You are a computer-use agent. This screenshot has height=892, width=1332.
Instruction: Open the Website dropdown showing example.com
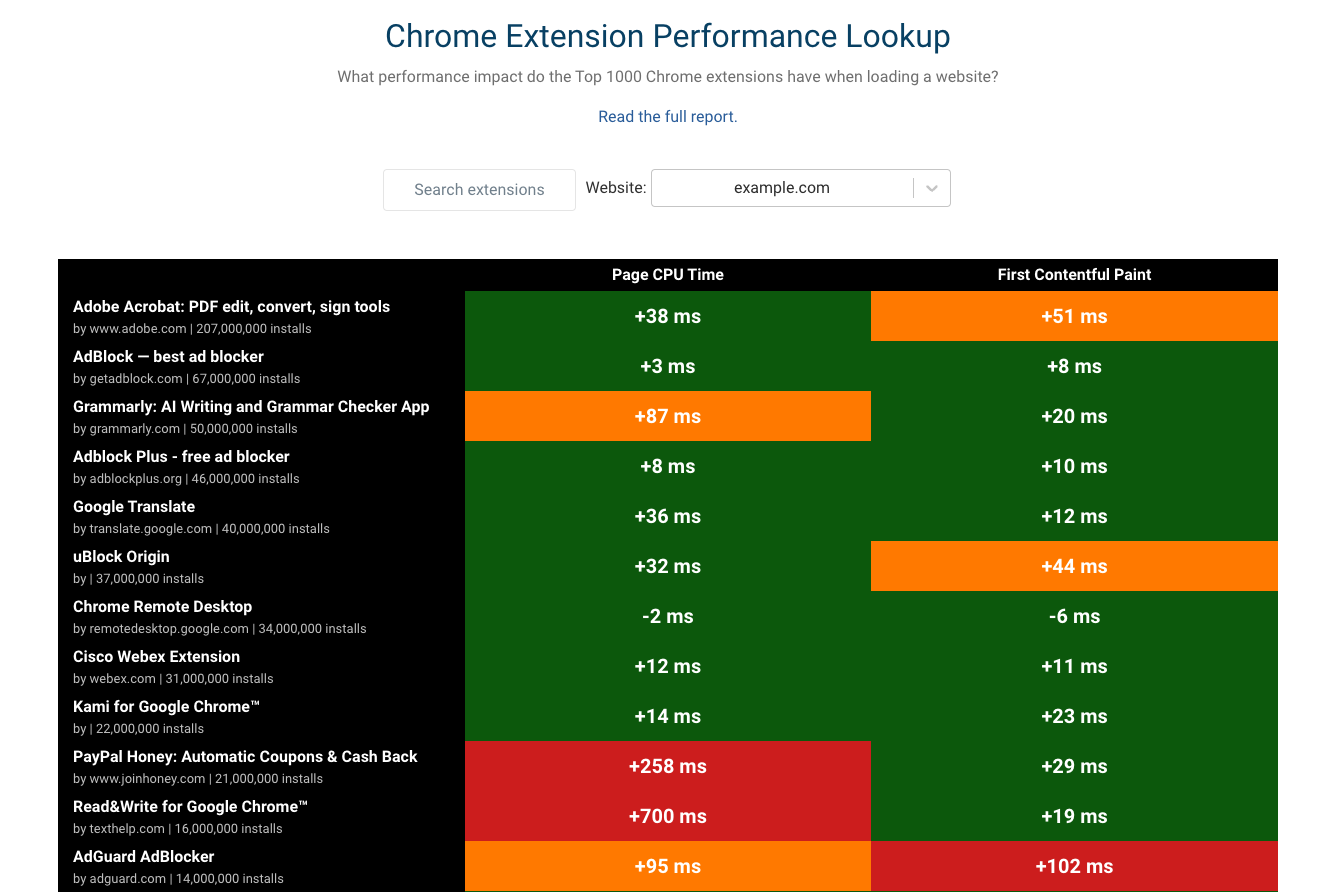(781, 188)
